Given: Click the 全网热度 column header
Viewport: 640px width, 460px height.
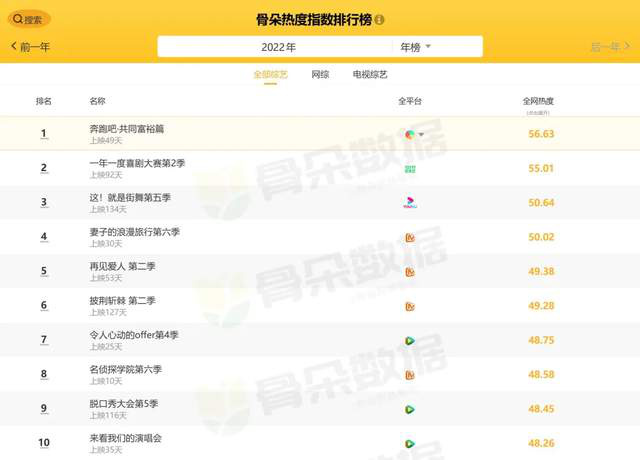Looking at the screenshot, I should coord(538,101).
